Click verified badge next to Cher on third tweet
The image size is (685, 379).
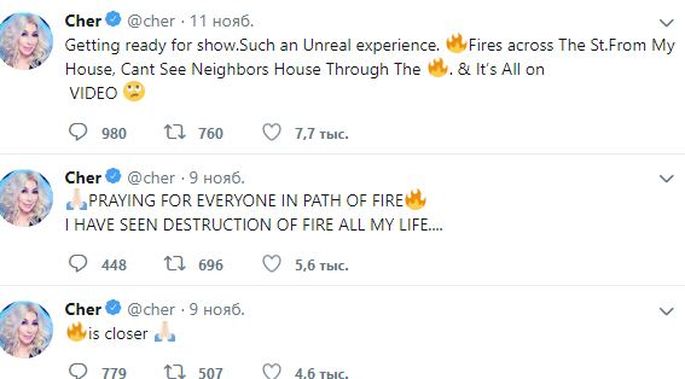tap(113, 307)
